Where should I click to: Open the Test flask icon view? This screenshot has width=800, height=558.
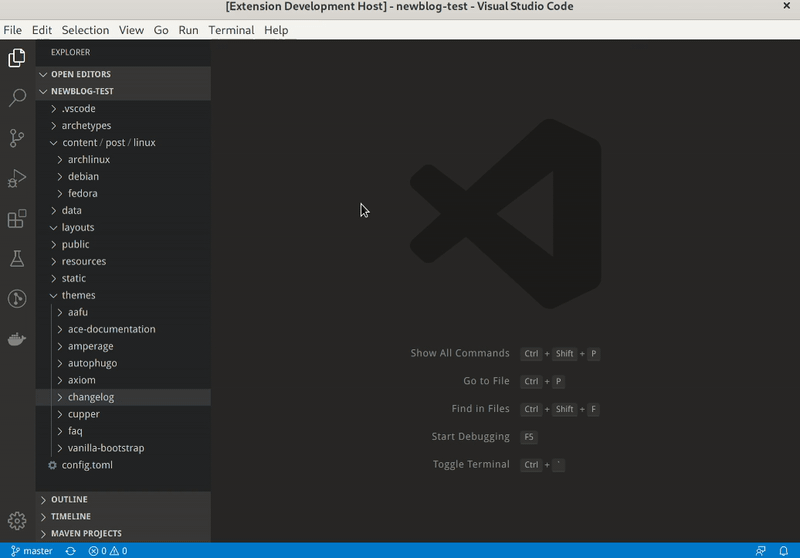(x=17, y=259)
